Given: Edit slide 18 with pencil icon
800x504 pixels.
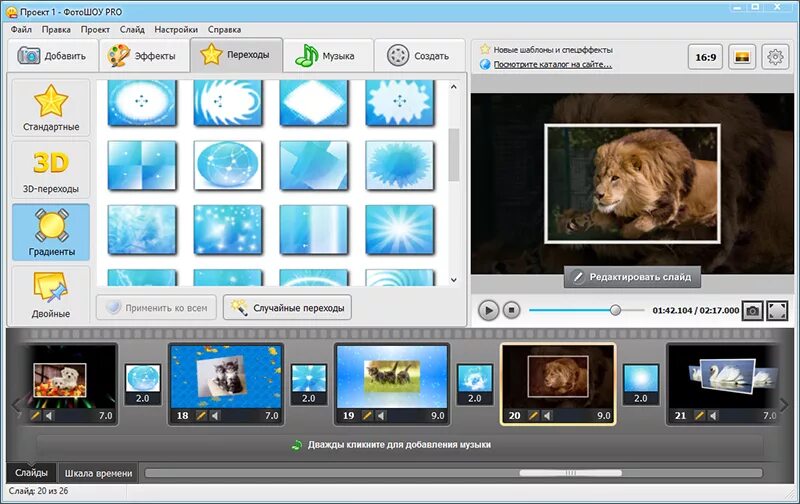Looking at the screenshot, I should coord(201,416).
